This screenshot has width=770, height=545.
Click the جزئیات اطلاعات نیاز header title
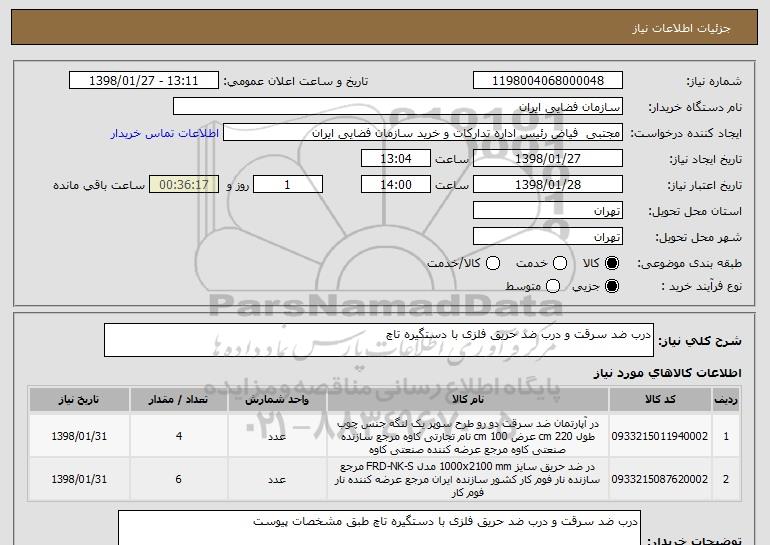tap(681, 28)
